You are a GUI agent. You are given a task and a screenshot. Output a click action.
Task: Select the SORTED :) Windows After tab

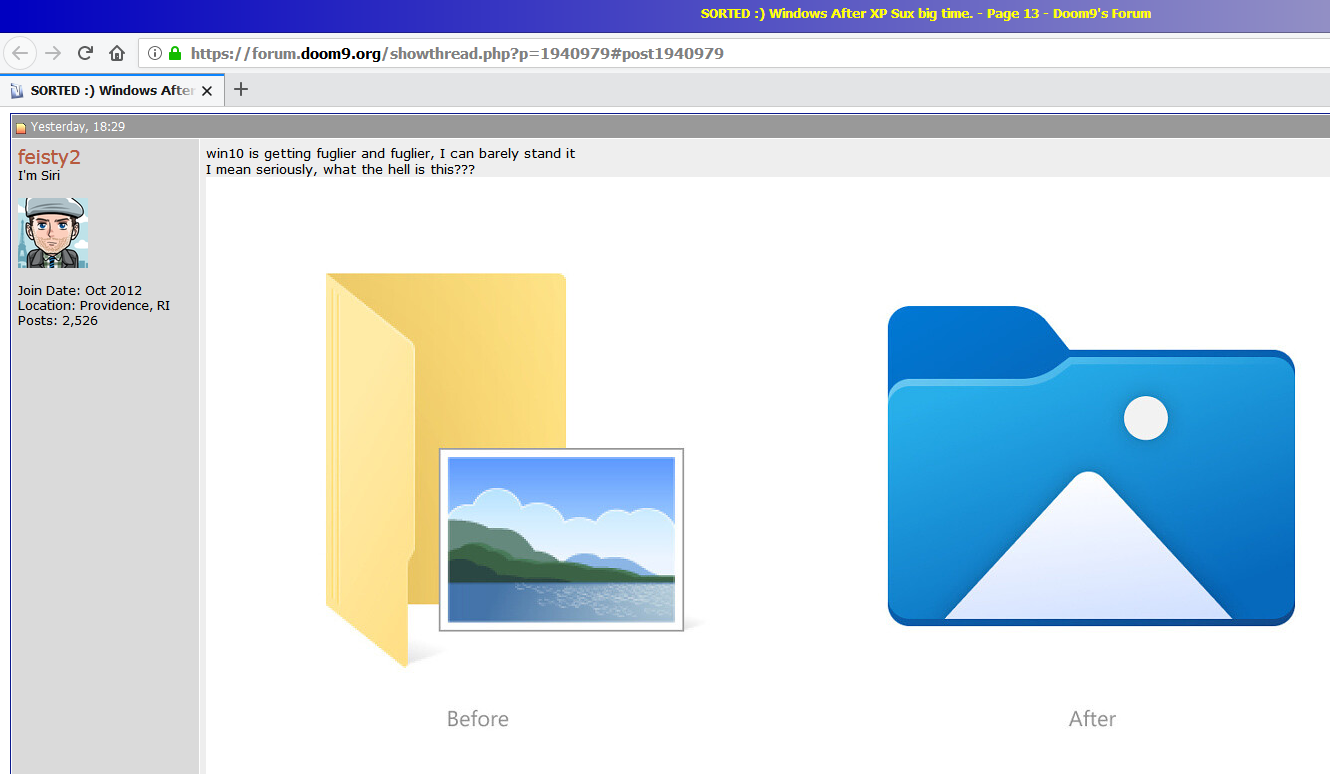110,90
